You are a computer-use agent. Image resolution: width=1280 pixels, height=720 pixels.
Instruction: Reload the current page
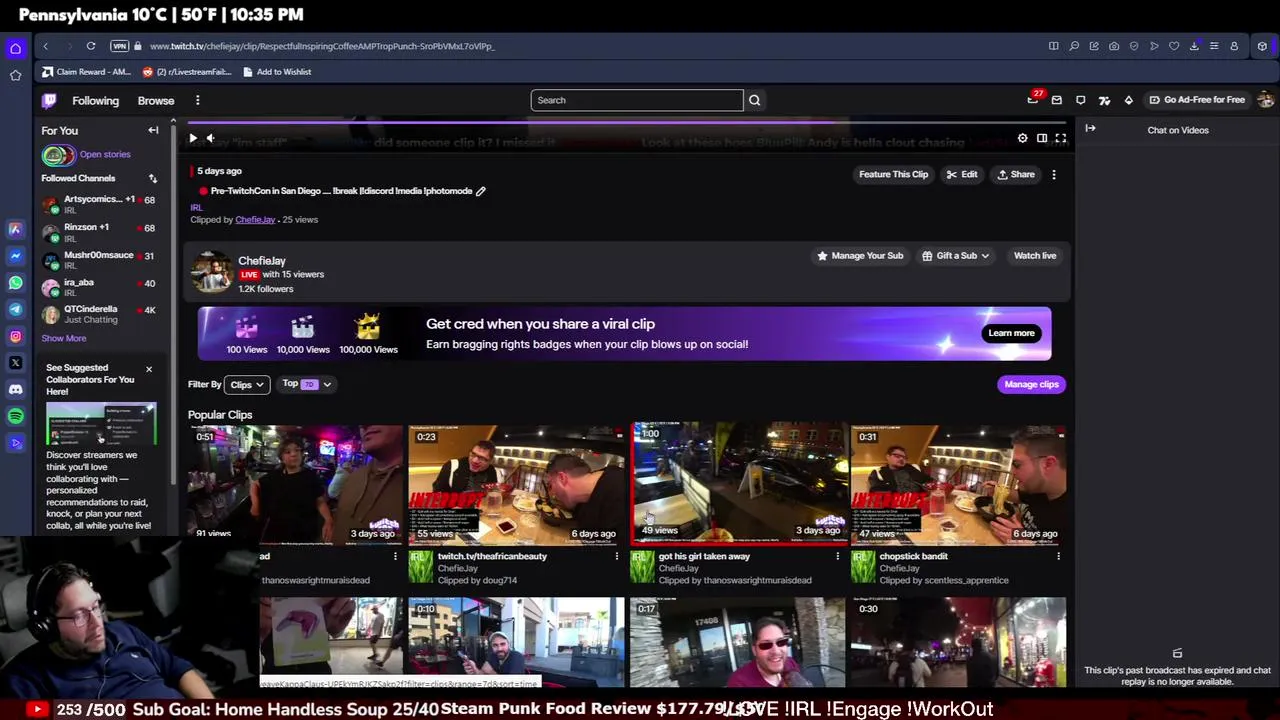point(90,46)
